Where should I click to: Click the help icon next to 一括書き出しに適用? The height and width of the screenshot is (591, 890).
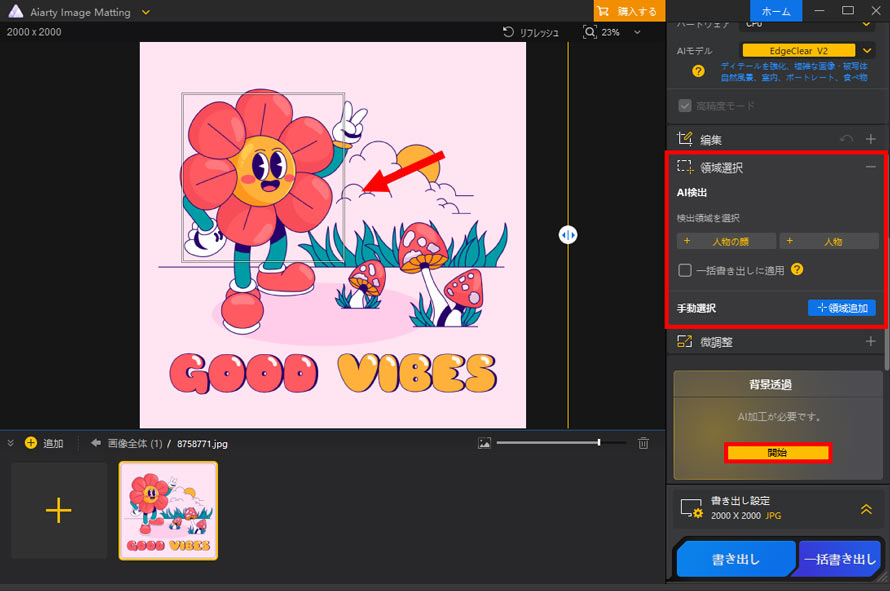point(797,269)
